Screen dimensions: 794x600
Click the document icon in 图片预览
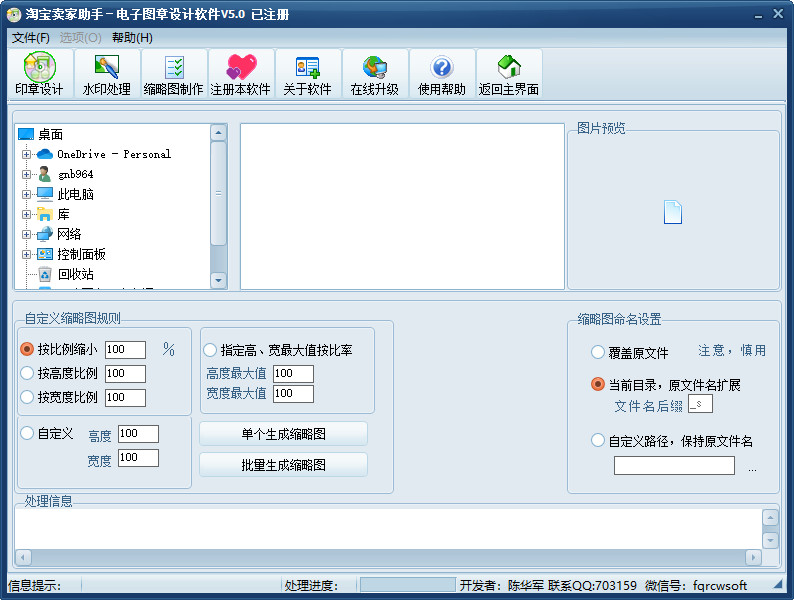point(672,212)
